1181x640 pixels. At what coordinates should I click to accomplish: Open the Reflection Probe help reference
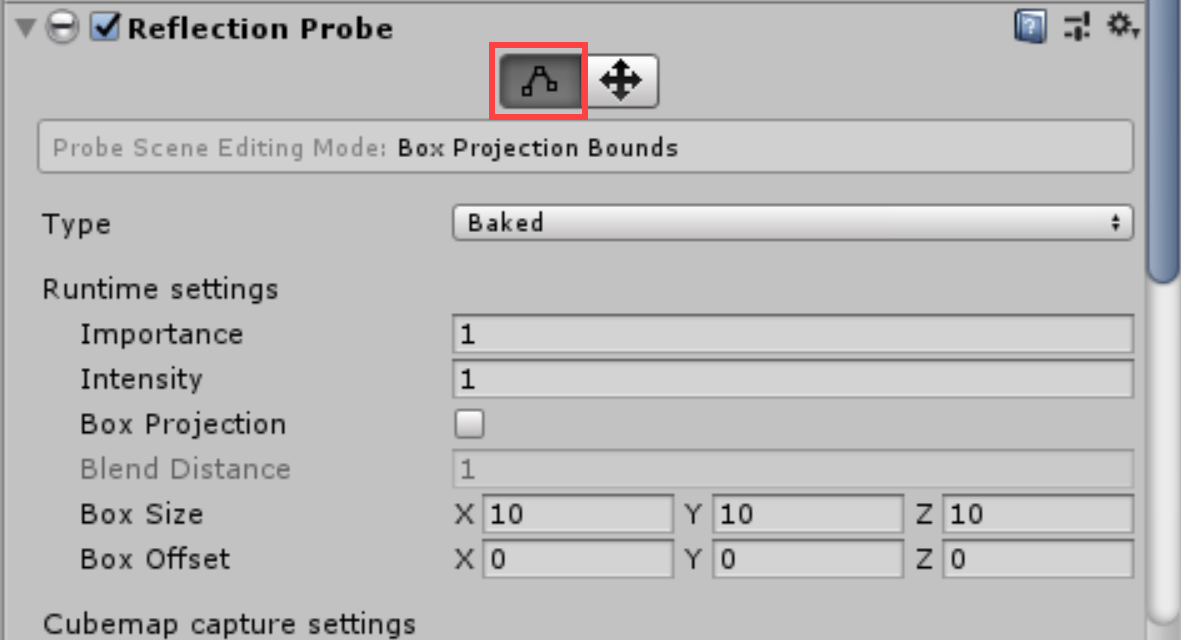[1030, 27]
